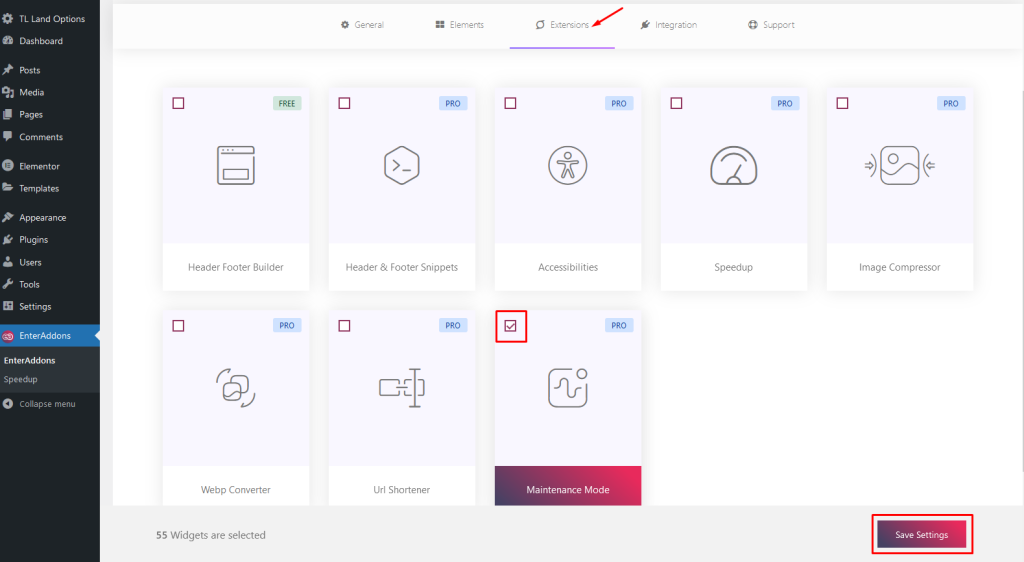Click the Comments bubble icon
This screenshot has height=562, width=1024.
pyautogui.click(x=8, y=136)
